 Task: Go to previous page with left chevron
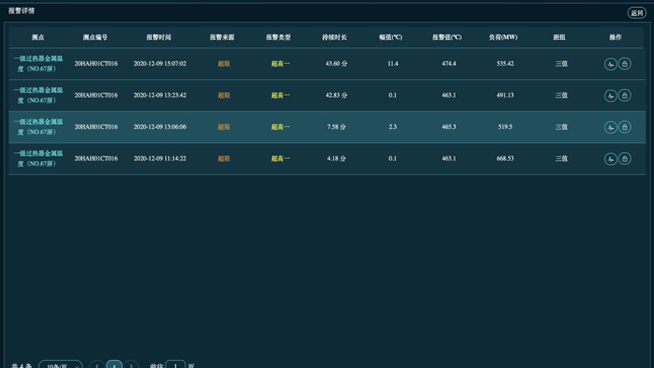tap(97, 364)
